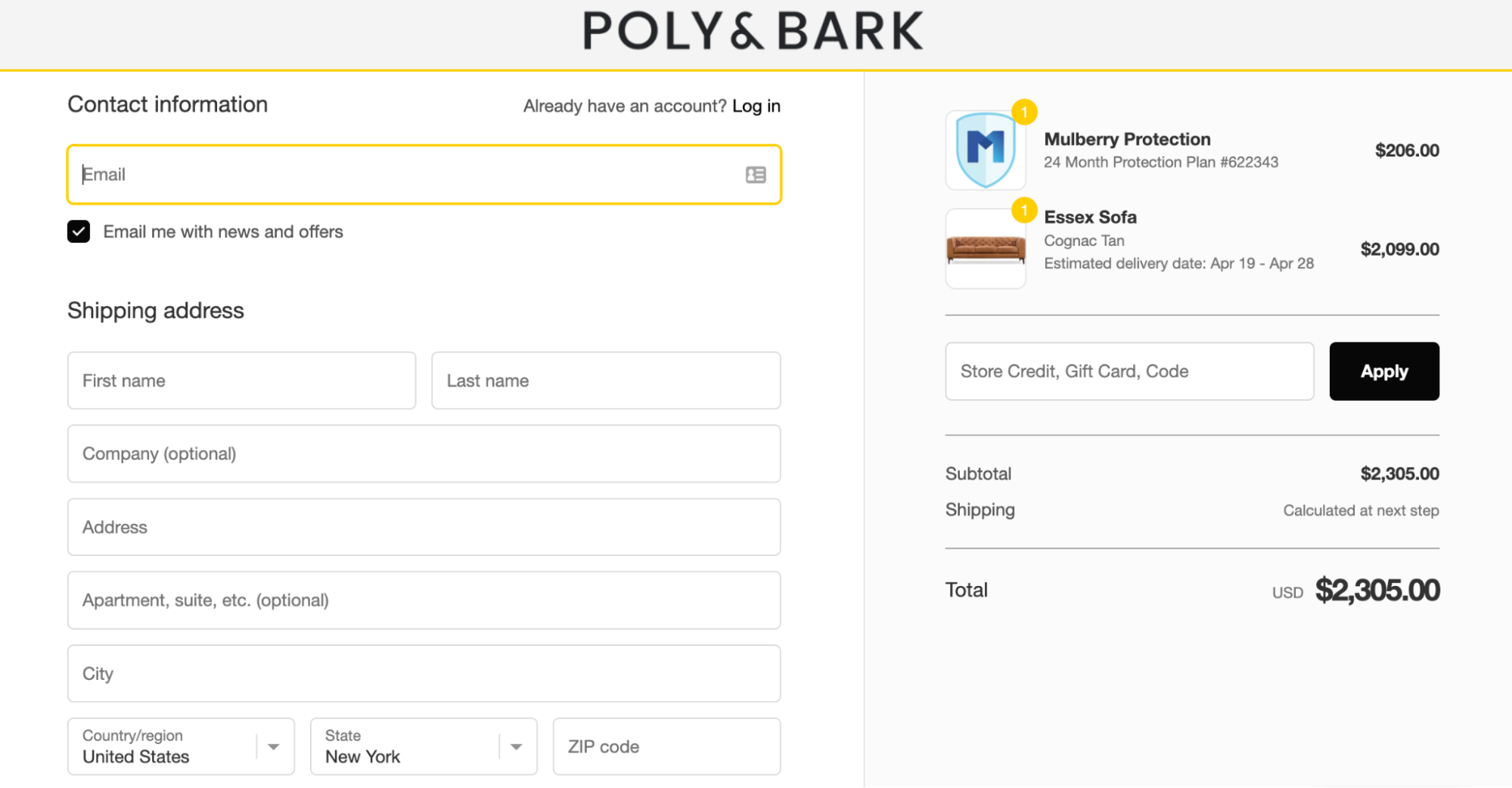Click the Mulberry Protection shield icon
Screen dimensions: 1512x788
(x=985, y=150)
